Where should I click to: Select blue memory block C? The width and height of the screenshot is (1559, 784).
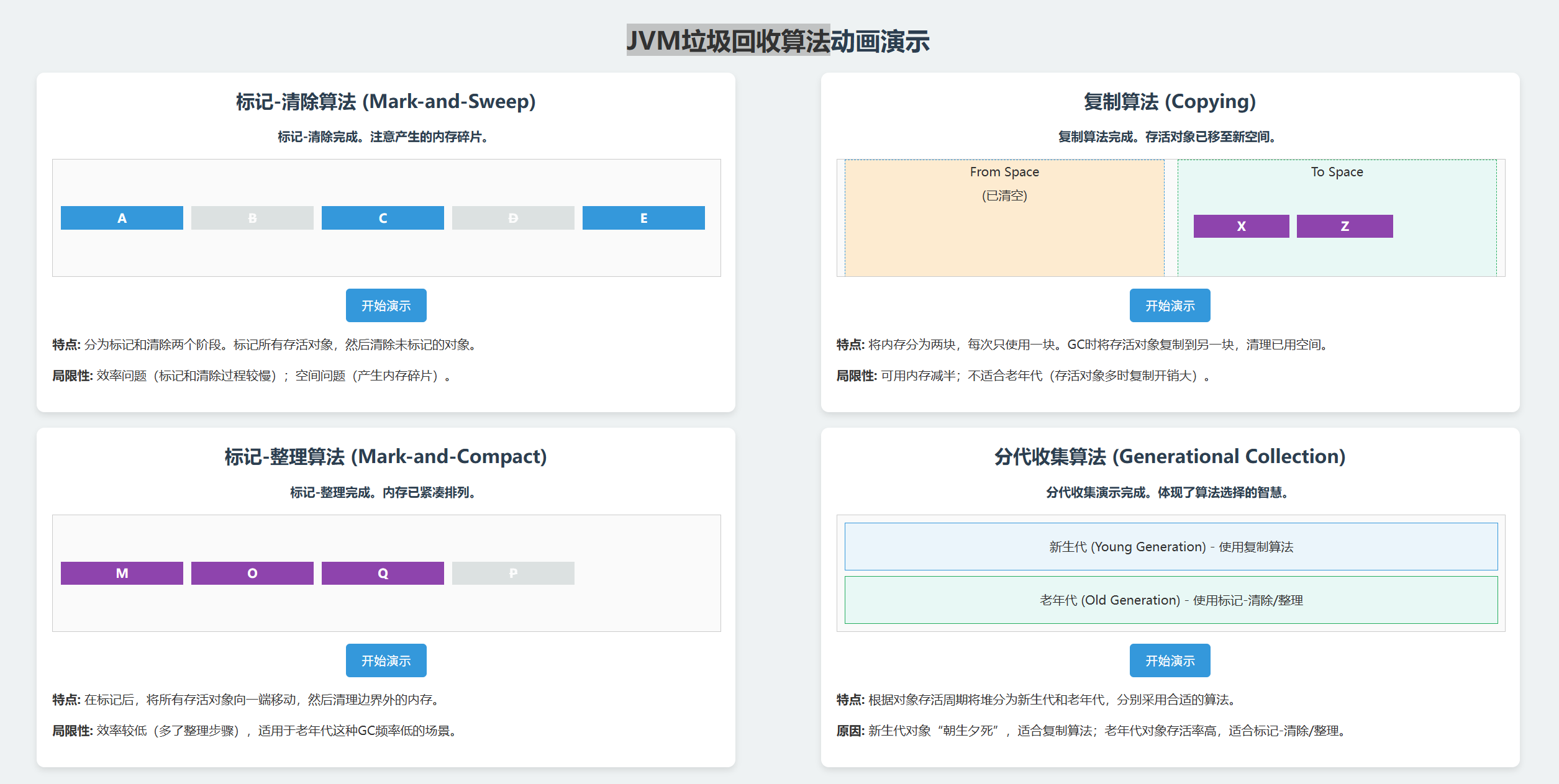click(383, 218)
